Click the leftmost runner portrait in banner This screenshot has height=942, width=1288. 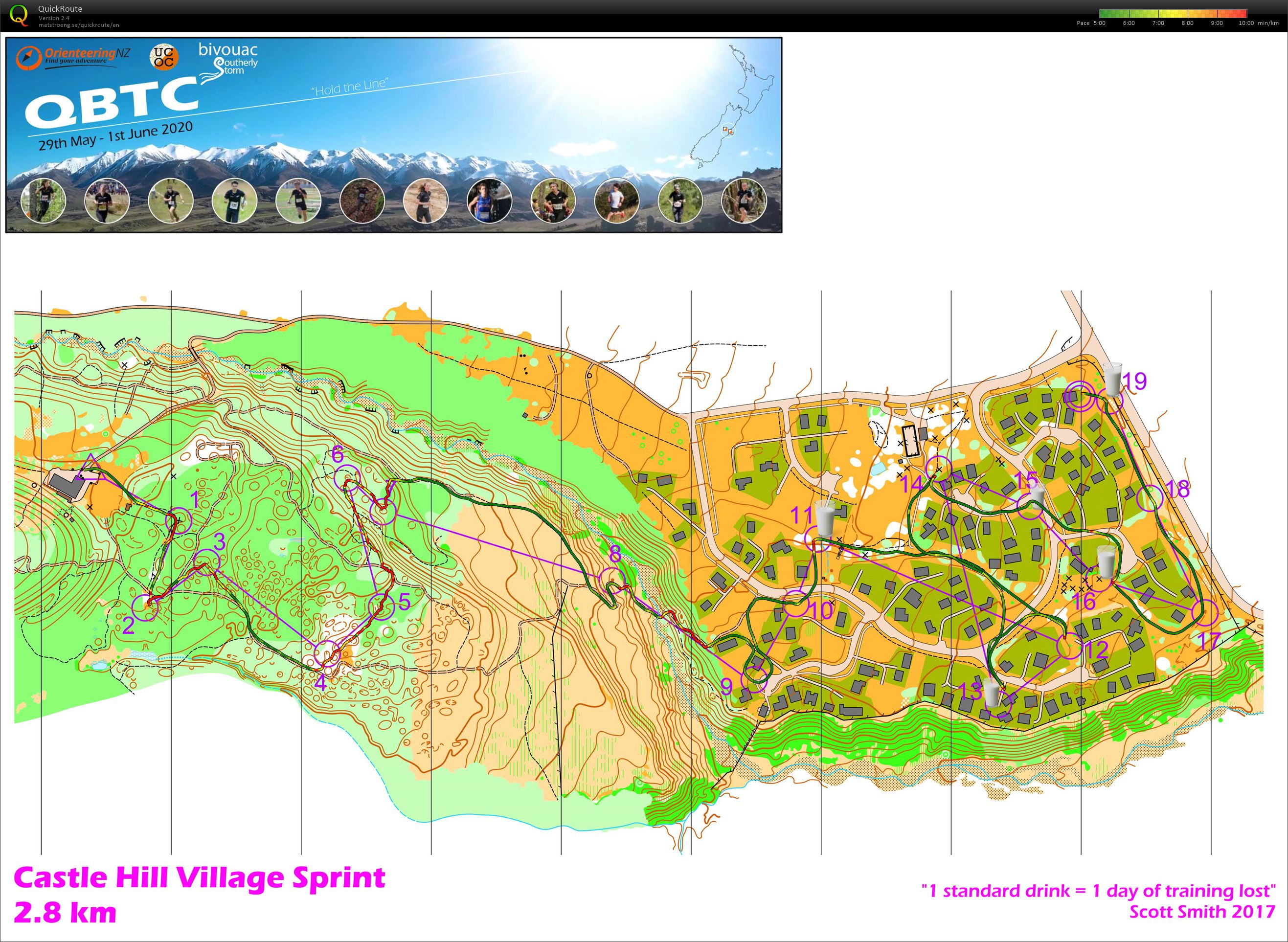point(44,201)
